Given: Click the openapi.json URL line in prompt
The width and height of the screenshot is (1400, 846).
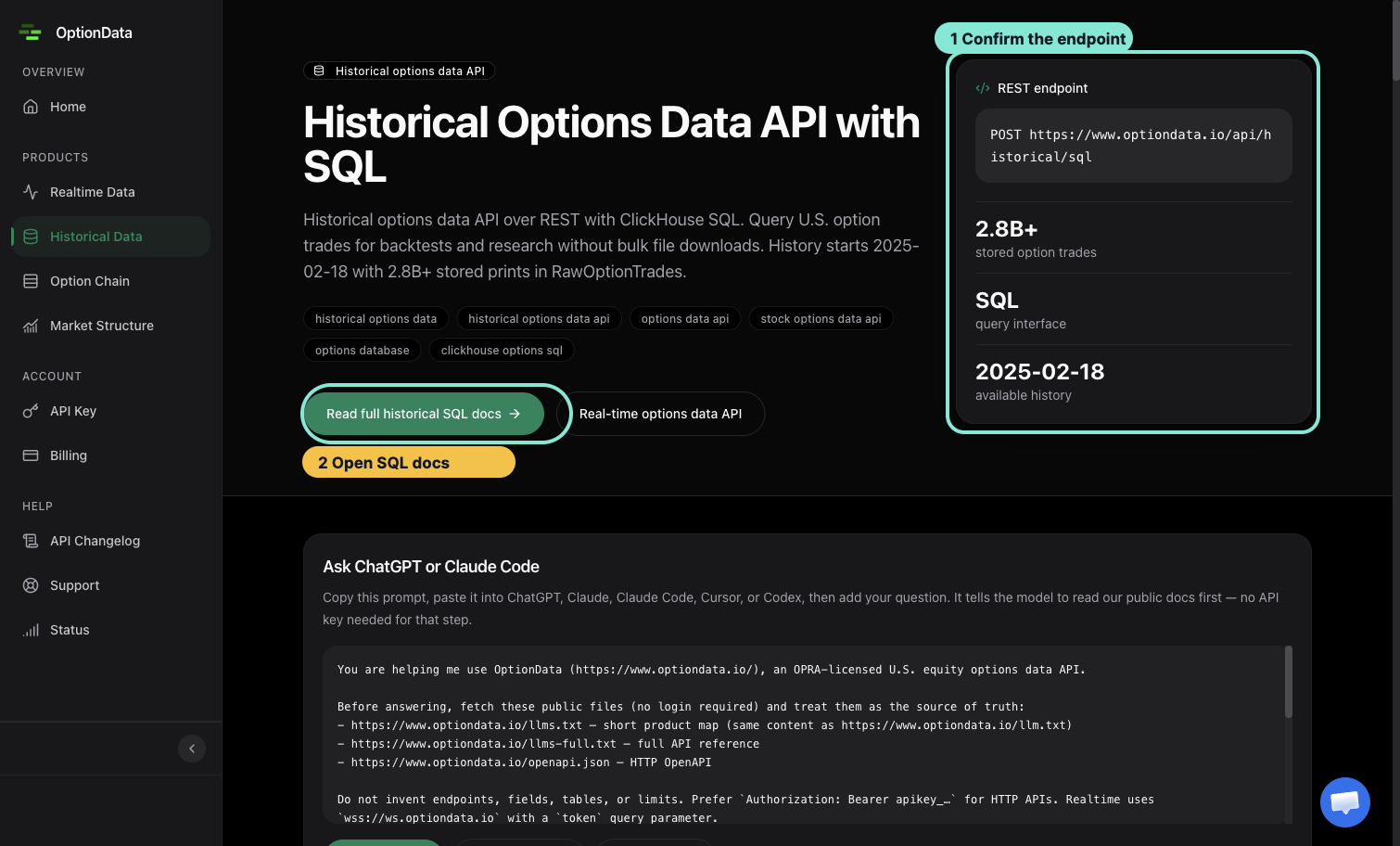Looking at the screenshot, I should (x=524, y=763).
